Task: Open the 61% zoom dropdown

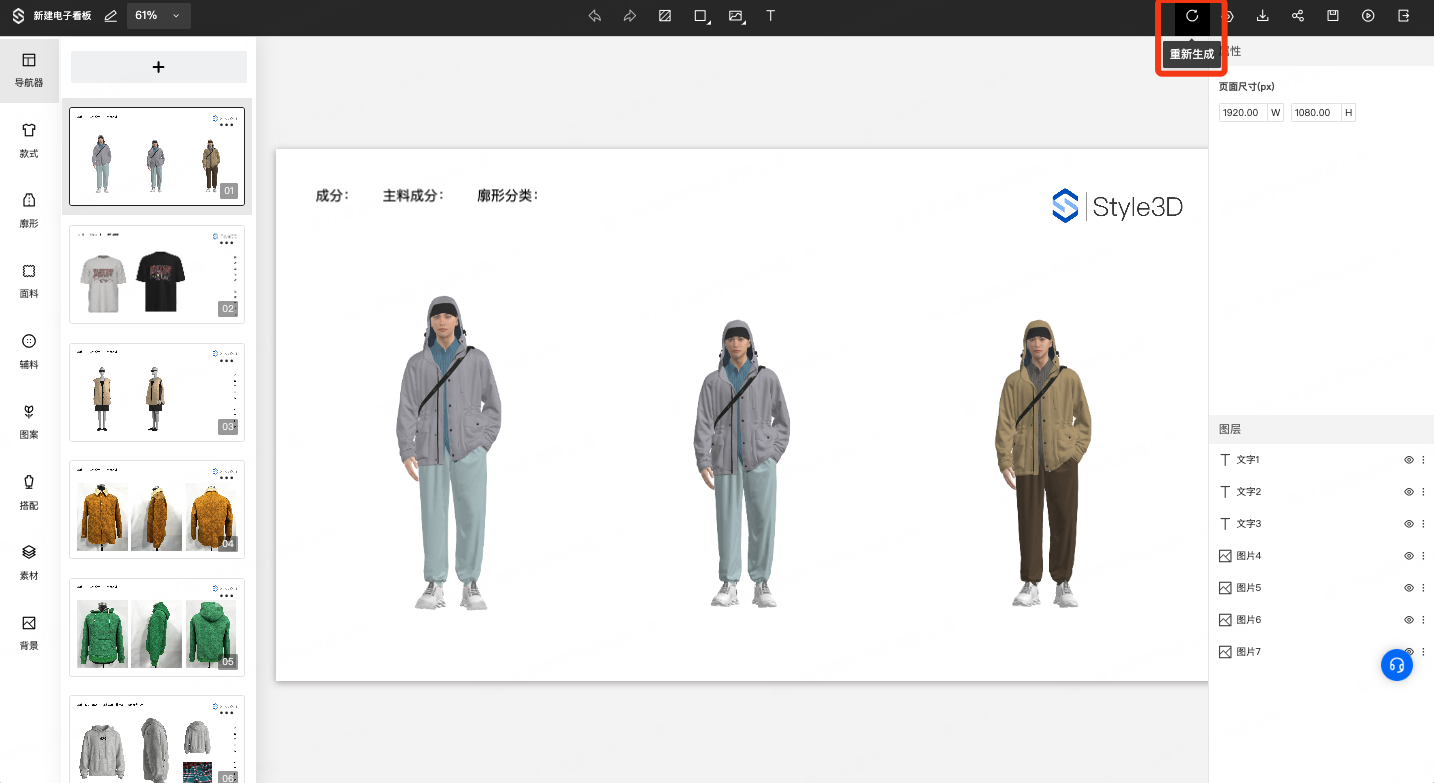Action: (158, 16)
